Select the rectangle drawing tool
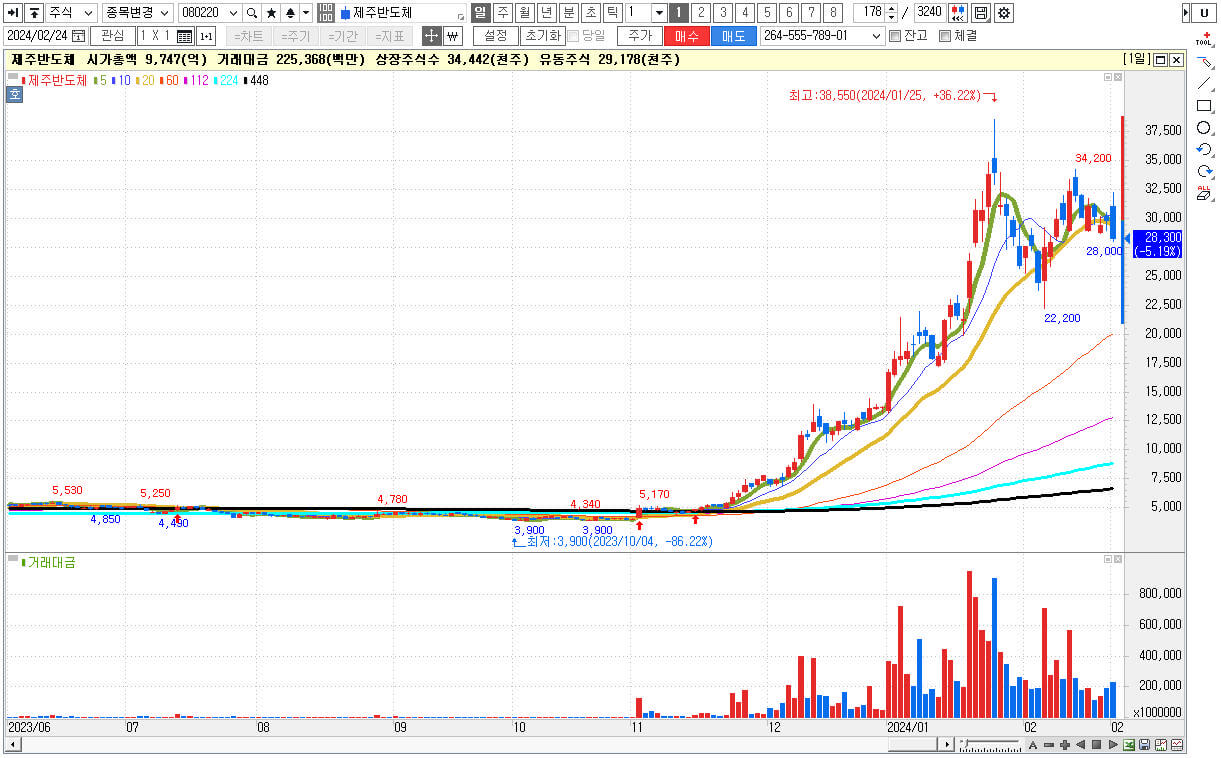Viewport: 1221px width, 758px height. click(1205, 106)
